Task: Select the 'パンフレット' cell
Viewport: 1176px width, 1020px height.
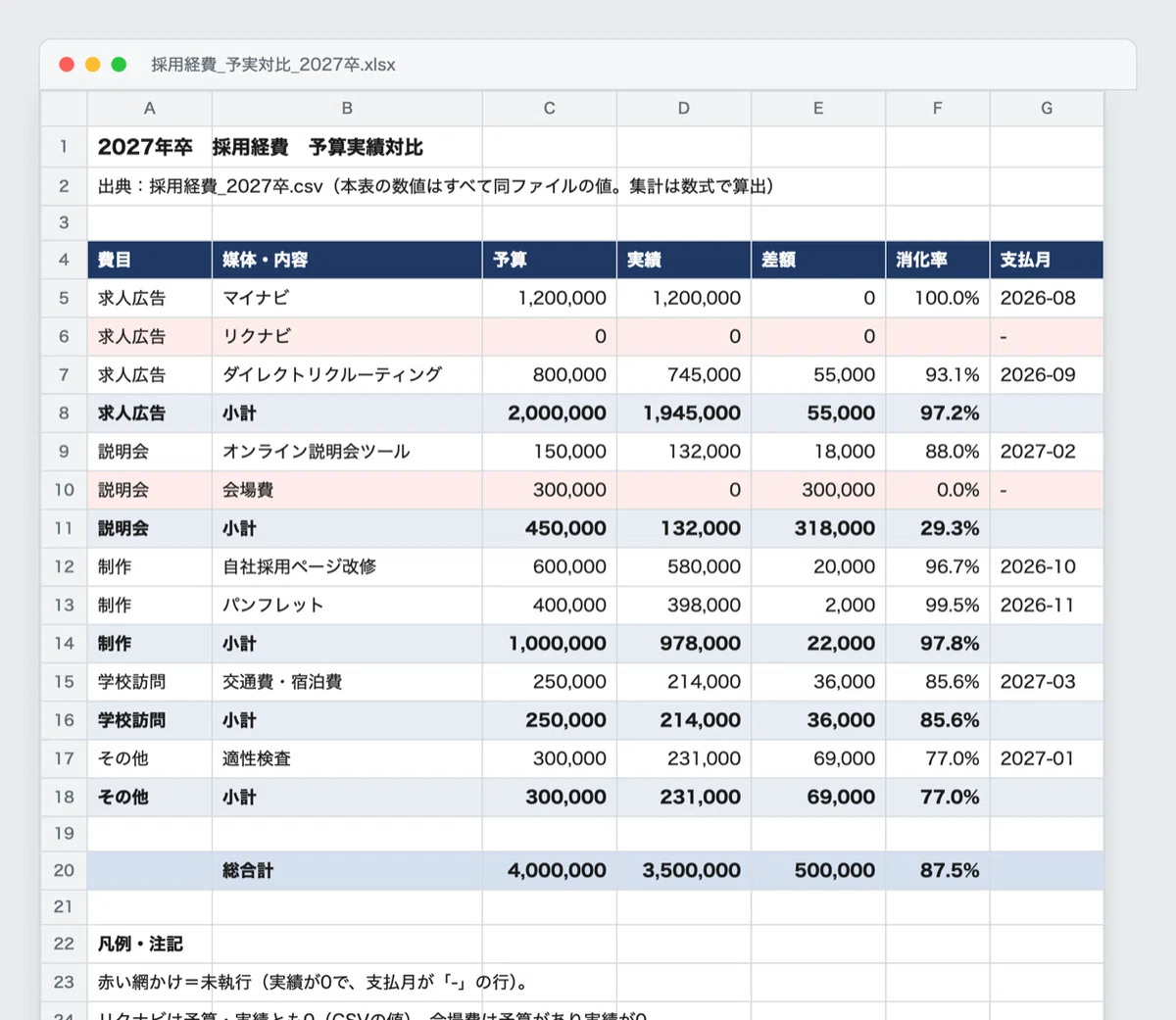Action: tap(347, 605)
